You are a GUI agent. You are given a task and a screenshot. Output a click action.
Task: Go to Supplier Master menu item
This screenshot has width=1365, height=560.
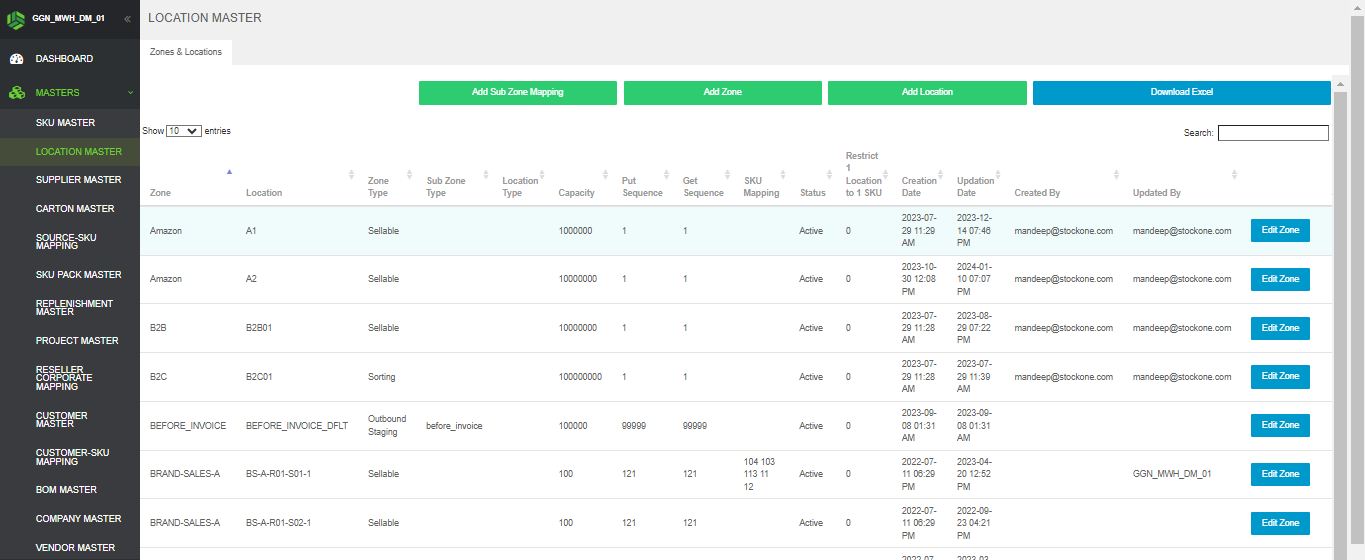78,180
